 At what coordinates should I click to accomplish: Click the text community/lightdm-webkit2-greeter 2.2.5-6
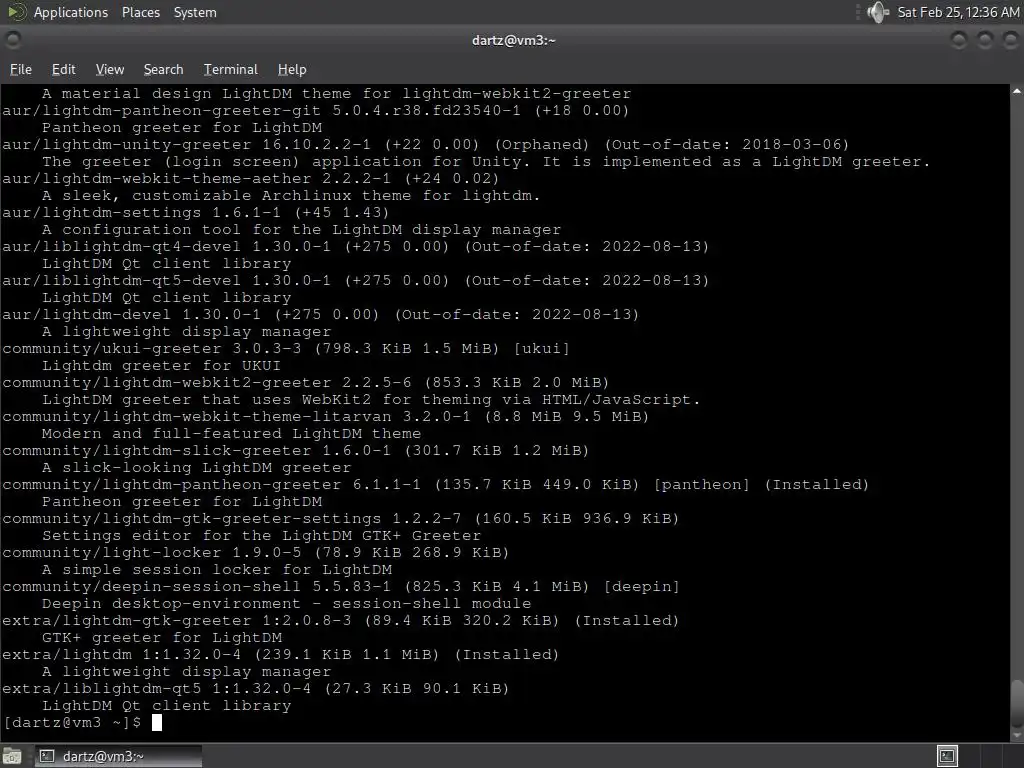(206, 382)
